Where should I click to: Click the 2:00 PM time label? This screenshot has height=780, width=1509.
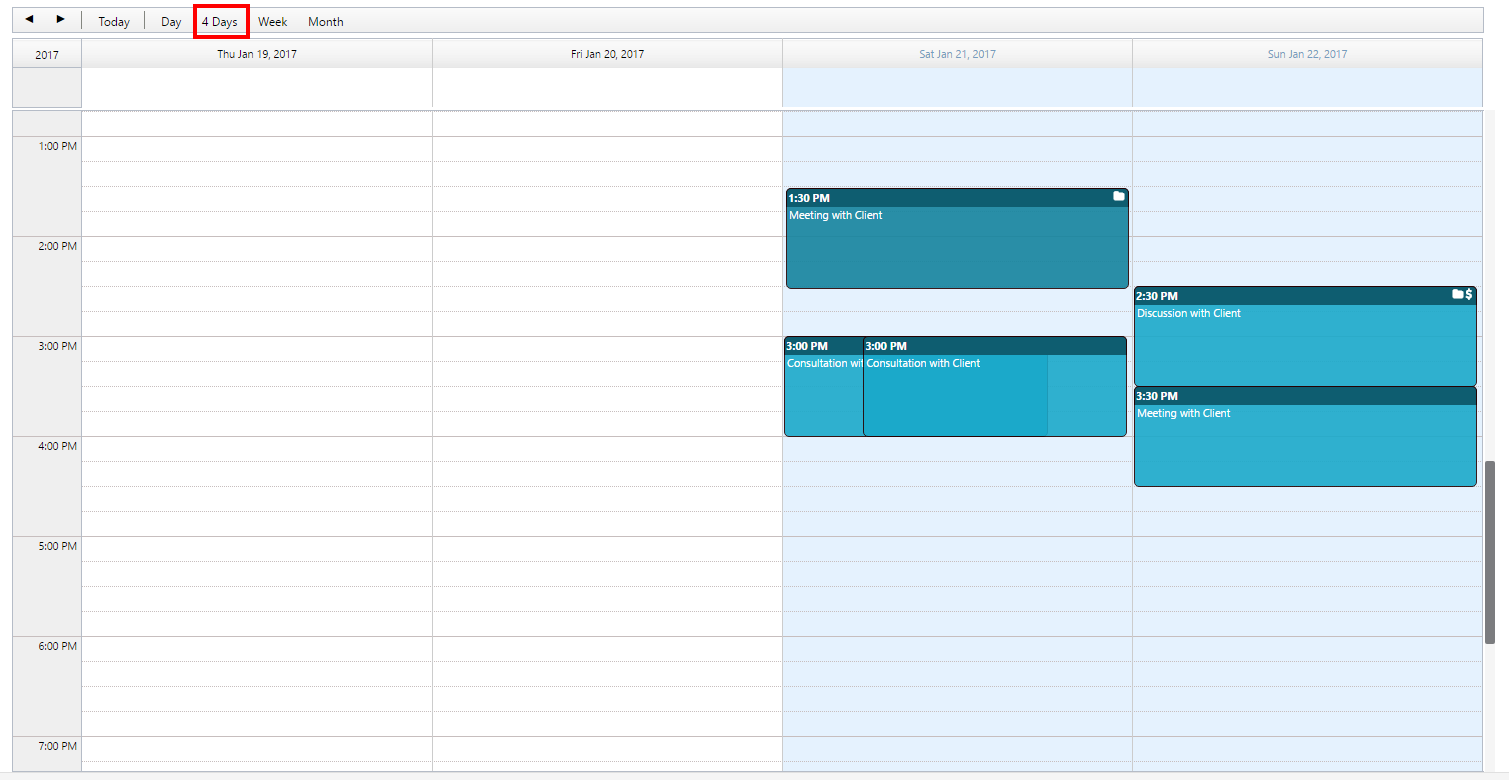click(x=57, y=246)
